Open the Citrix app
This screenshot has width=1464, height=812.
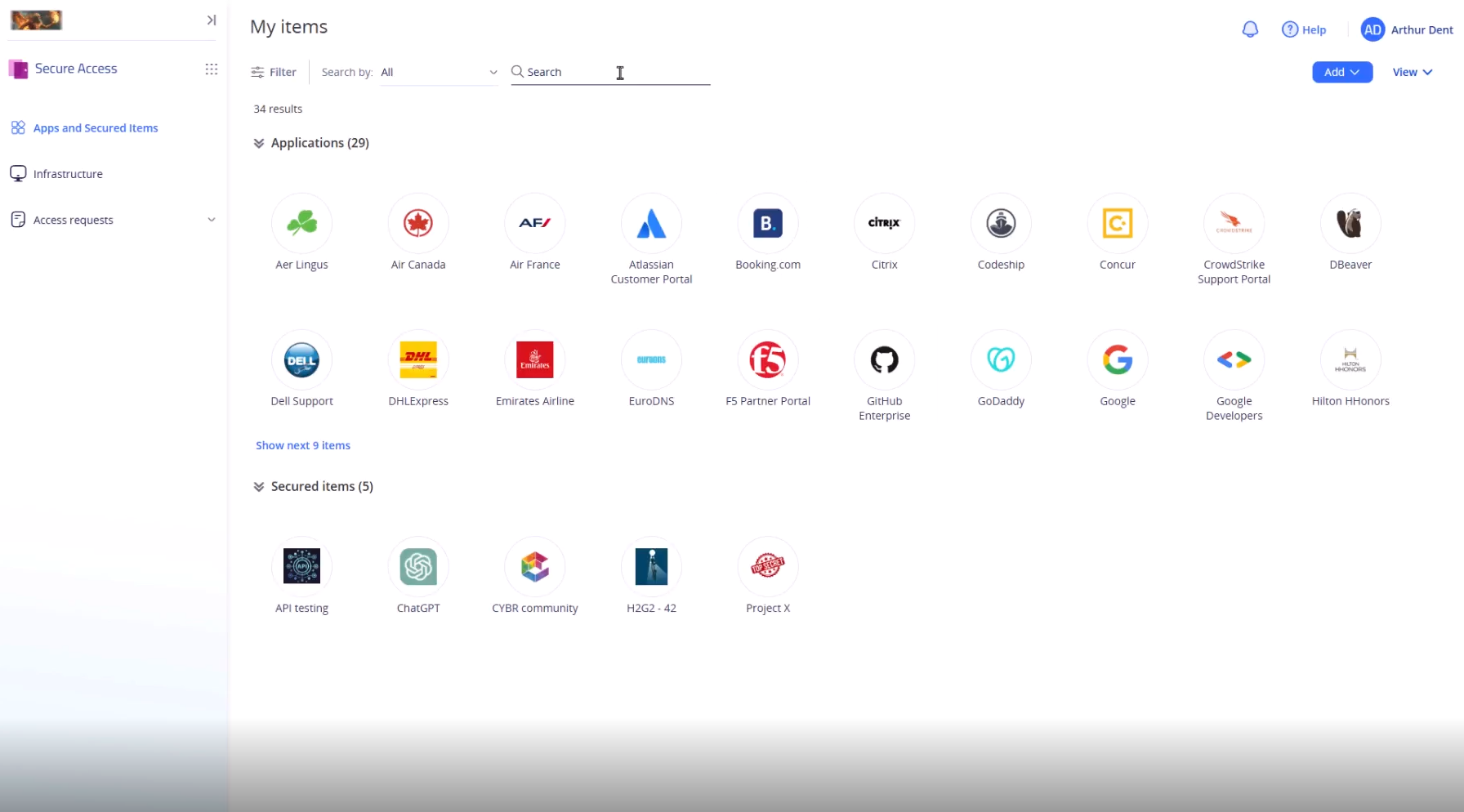point(885,223)
